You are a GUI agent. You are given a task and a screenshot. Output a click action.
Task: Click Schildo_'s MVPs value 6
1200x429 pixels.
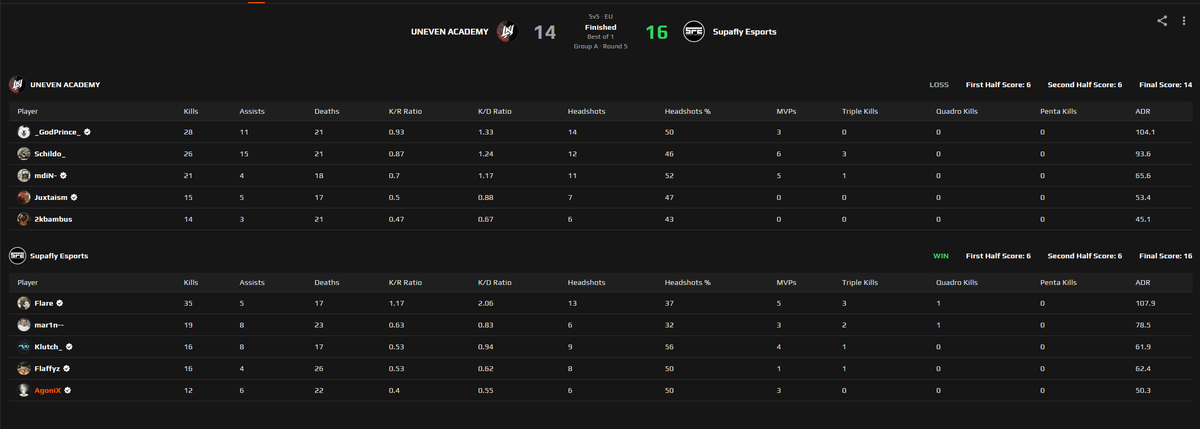(x=778, y=154)
